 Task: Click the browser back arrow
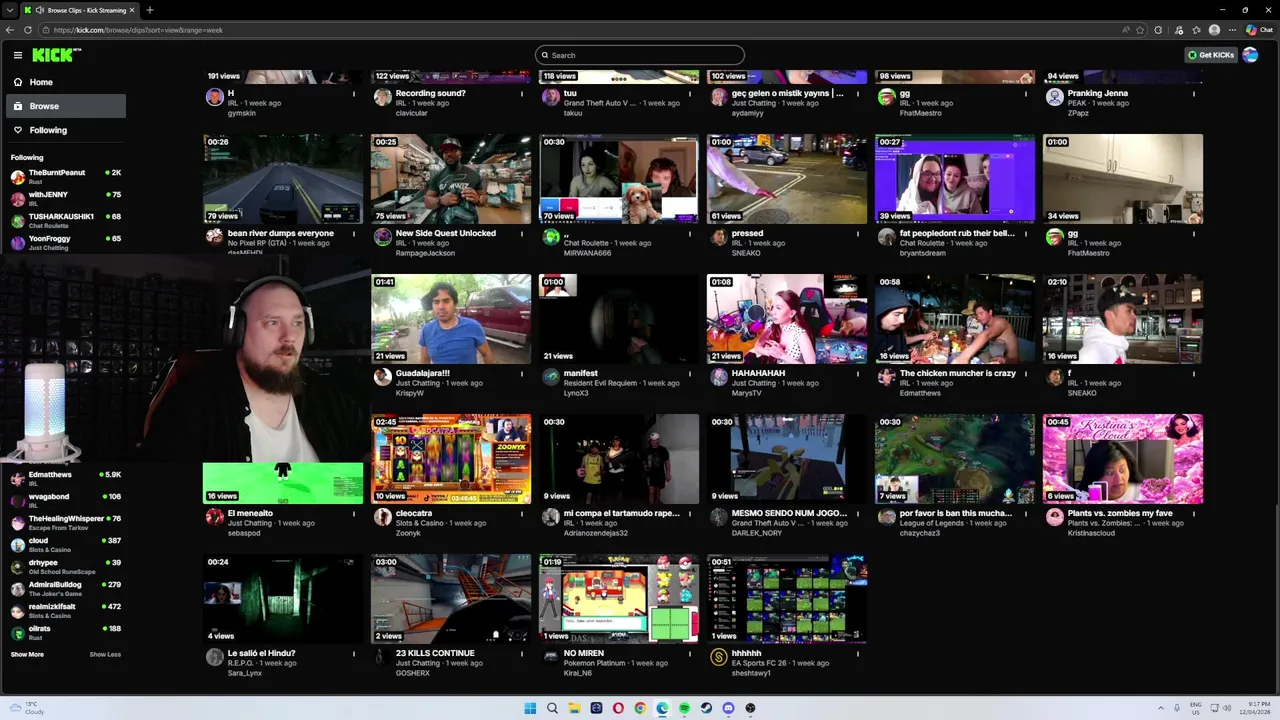coord(10,30)
